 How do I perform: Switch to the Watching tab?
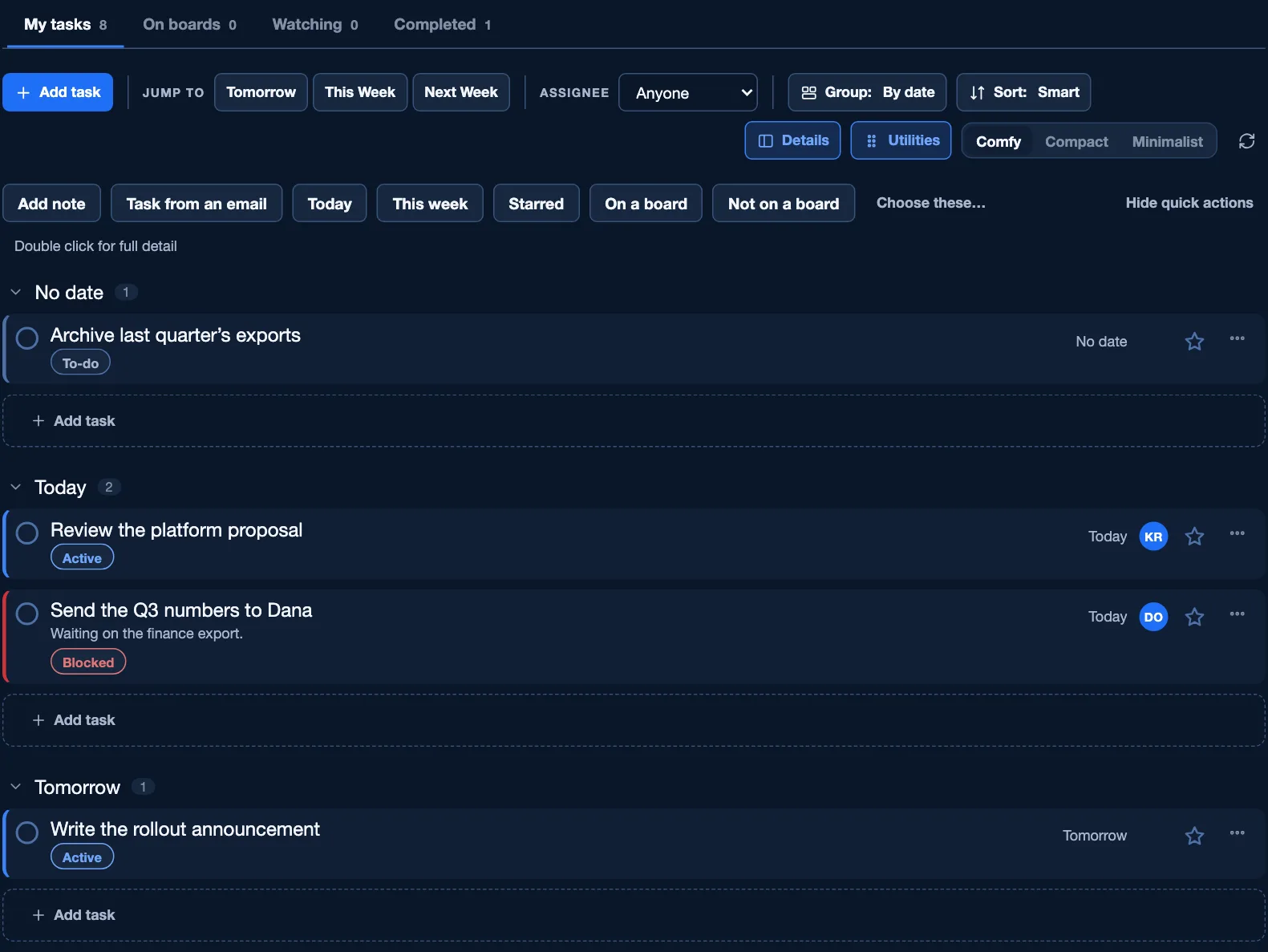(315, 25)
